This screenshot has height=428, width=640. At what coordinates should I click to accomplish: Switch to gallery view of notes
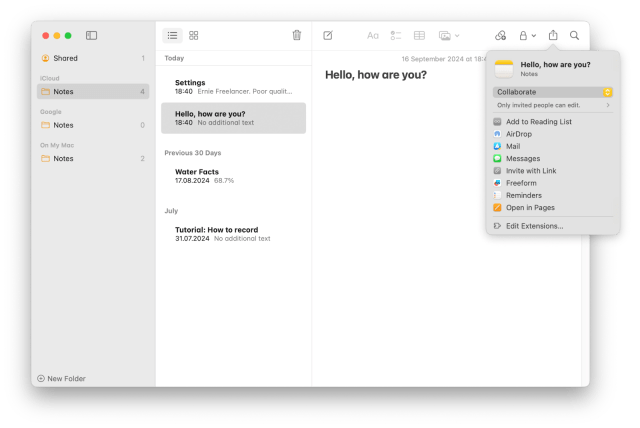pyautogui.click(x=193, y=35)
